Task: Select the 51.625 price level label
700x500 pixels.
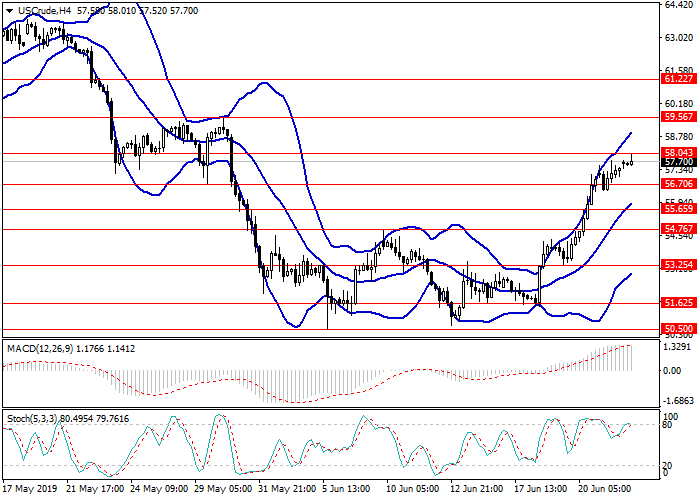Action: 678,302
